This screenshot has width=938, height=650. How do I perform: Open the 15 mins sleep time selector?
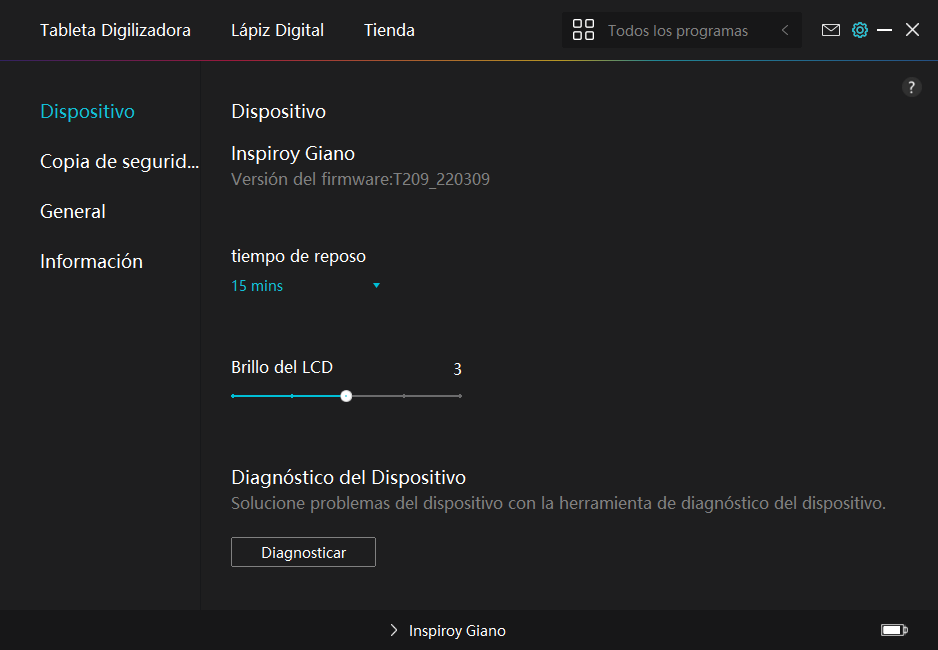pos(258,286)
